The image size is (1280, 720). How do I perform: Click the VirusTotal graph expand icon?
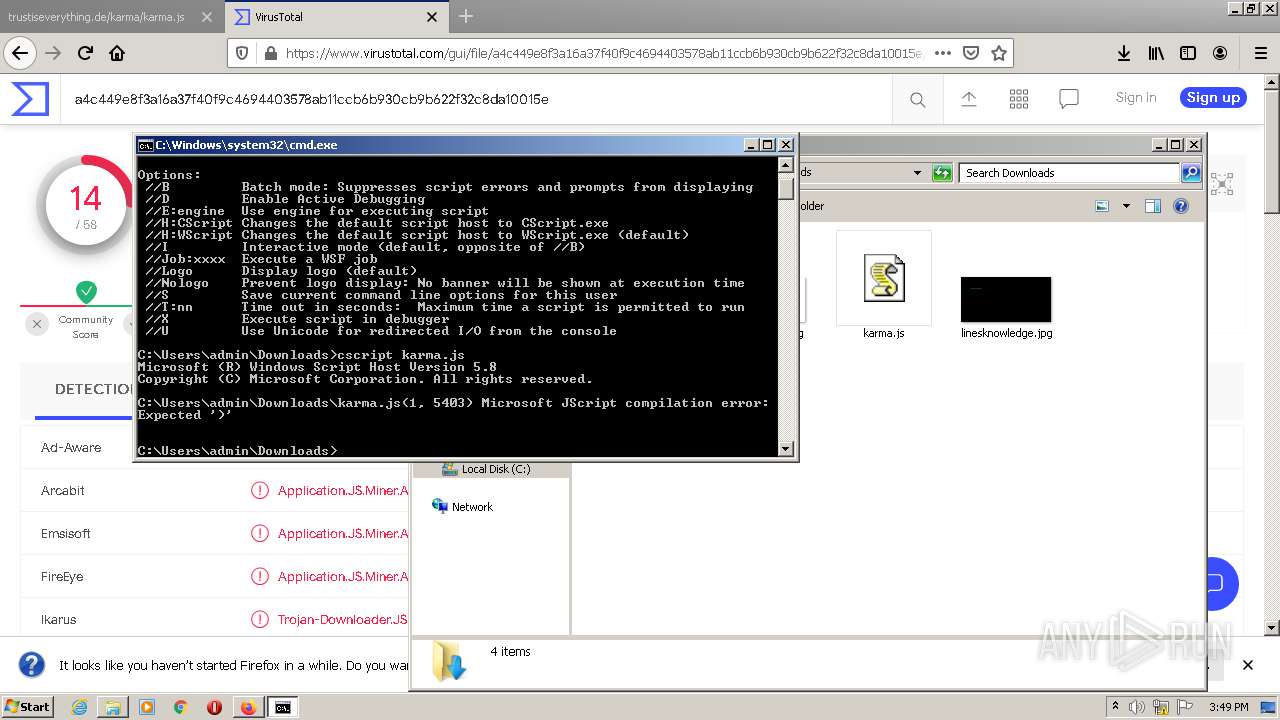(x=1221, y=184)
